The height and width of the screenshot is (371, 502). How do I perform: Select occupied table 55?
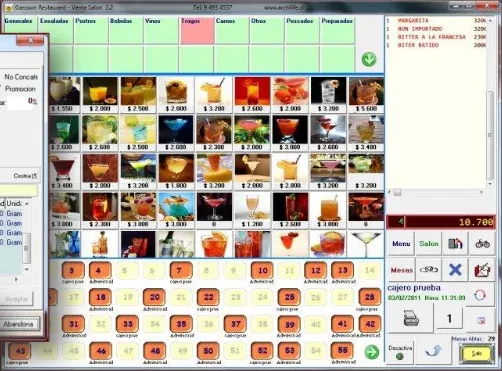tap(343, 351)
